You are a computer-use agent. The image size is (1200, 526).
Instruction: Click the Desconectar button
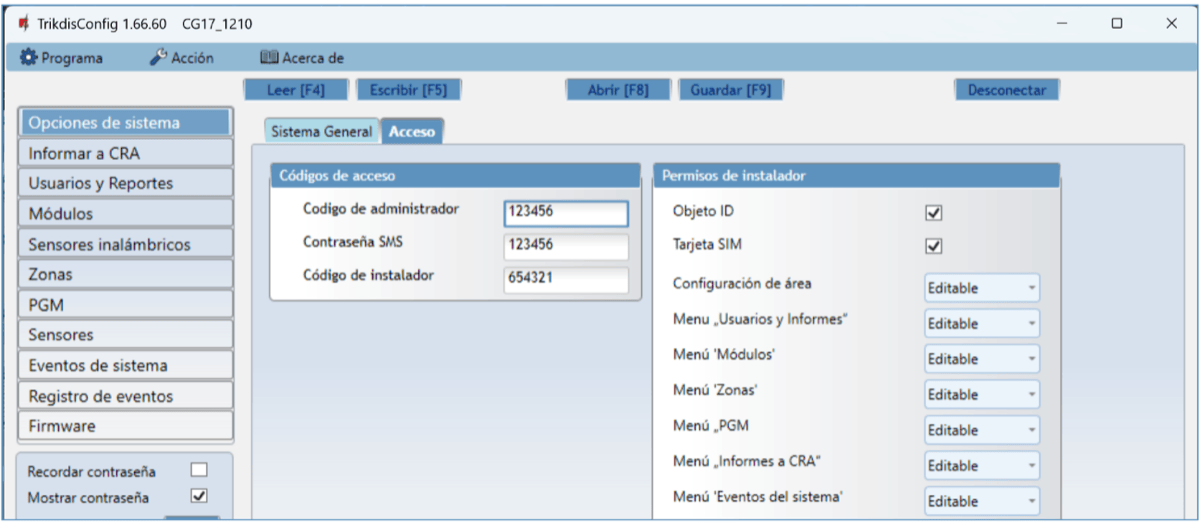[x=1006, y=90]
